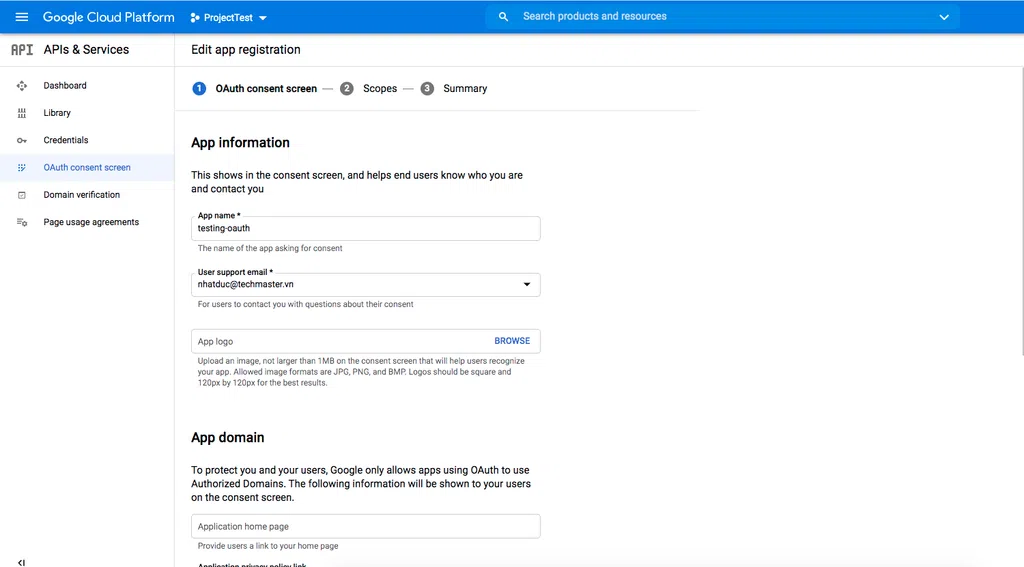Click the Page usage agreements icon
This screenshot has height=567, width=1024.
tap(22, 223)
